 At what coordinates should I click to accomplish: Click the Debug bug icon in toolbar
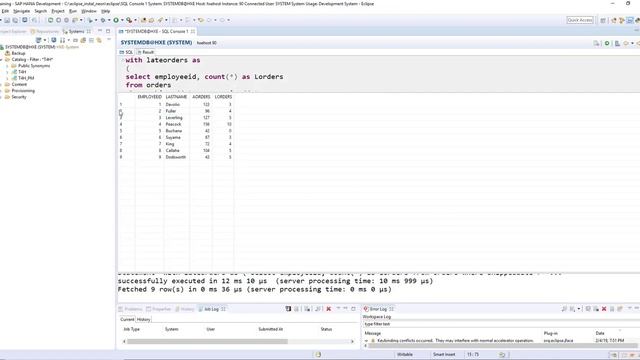[103, 20]
